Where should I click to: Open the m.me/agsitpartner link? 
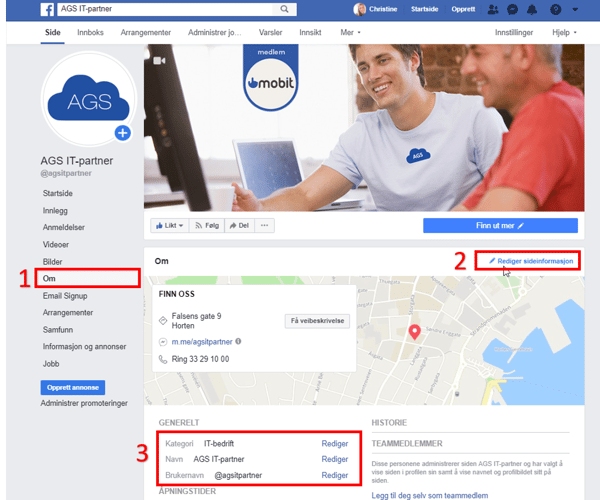pyautogui.click(x=202, y=342)
